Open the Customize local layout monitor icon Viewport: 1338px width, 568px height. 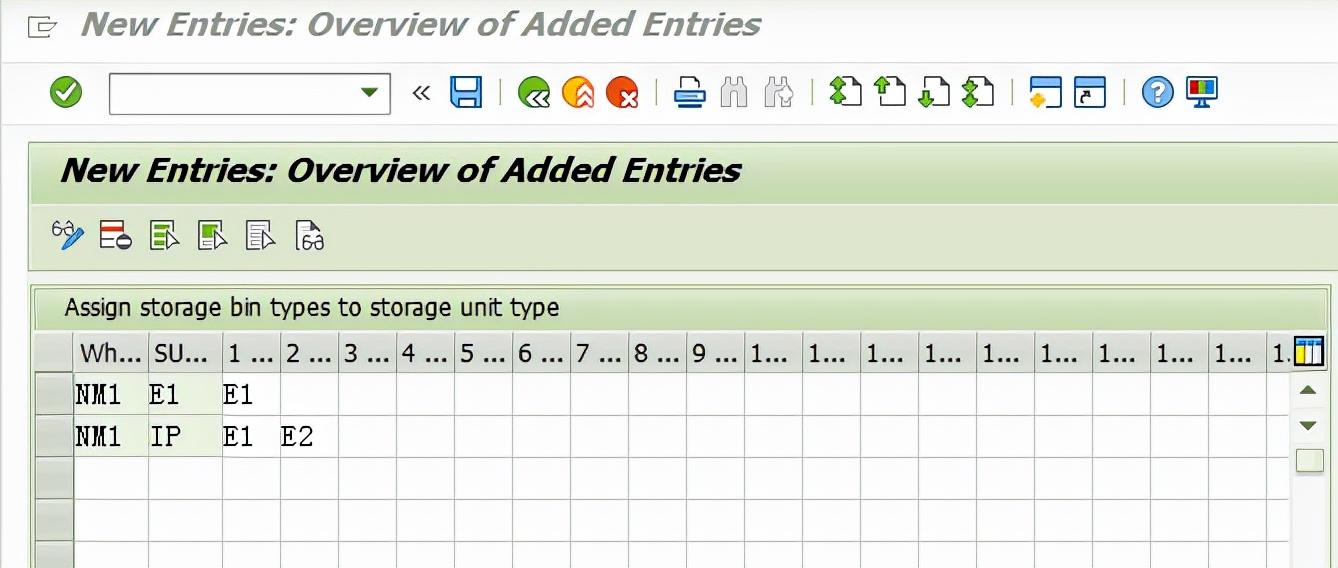coord(1202,92)
